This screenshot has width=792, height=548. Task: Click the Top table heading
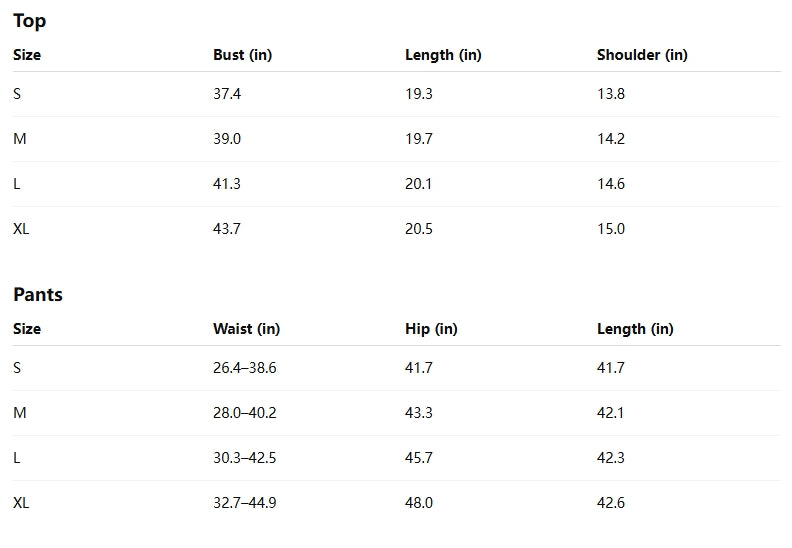(29, 21)
